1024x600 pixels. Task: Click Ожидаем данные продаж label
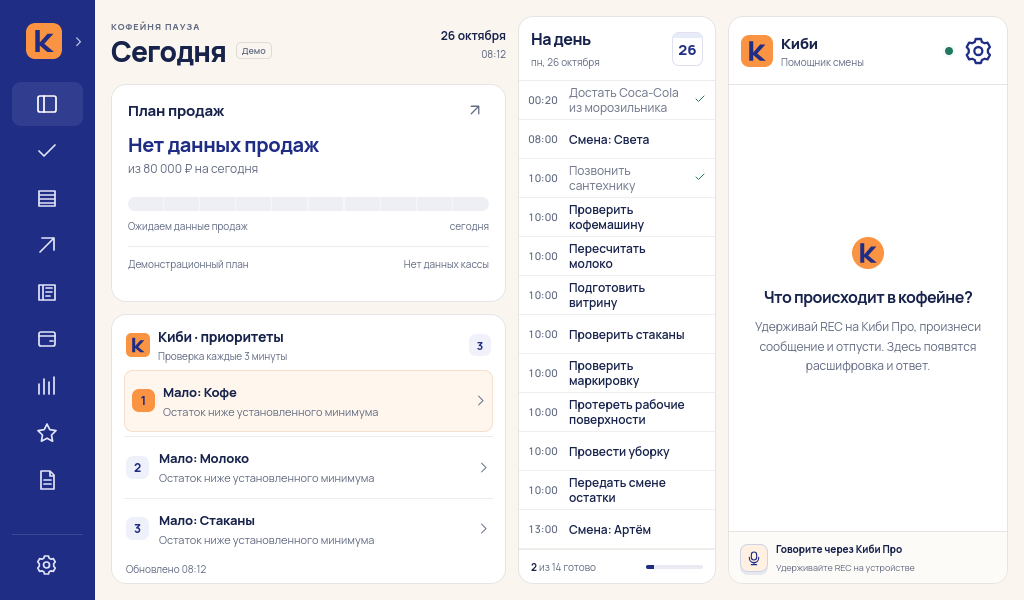pyautogui.click(x=187, y=227)
